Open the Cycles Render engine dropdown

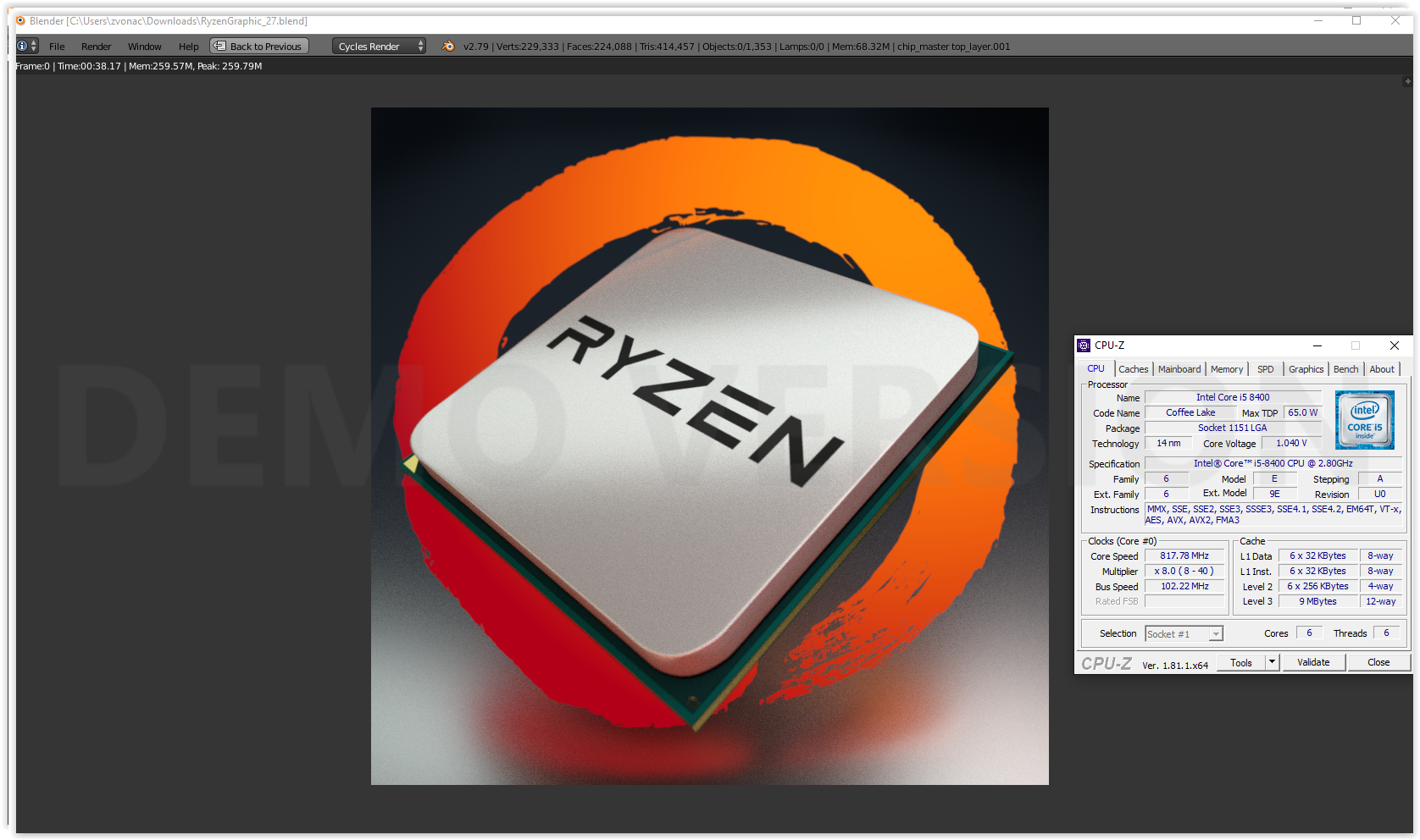(x=379, y=47)
